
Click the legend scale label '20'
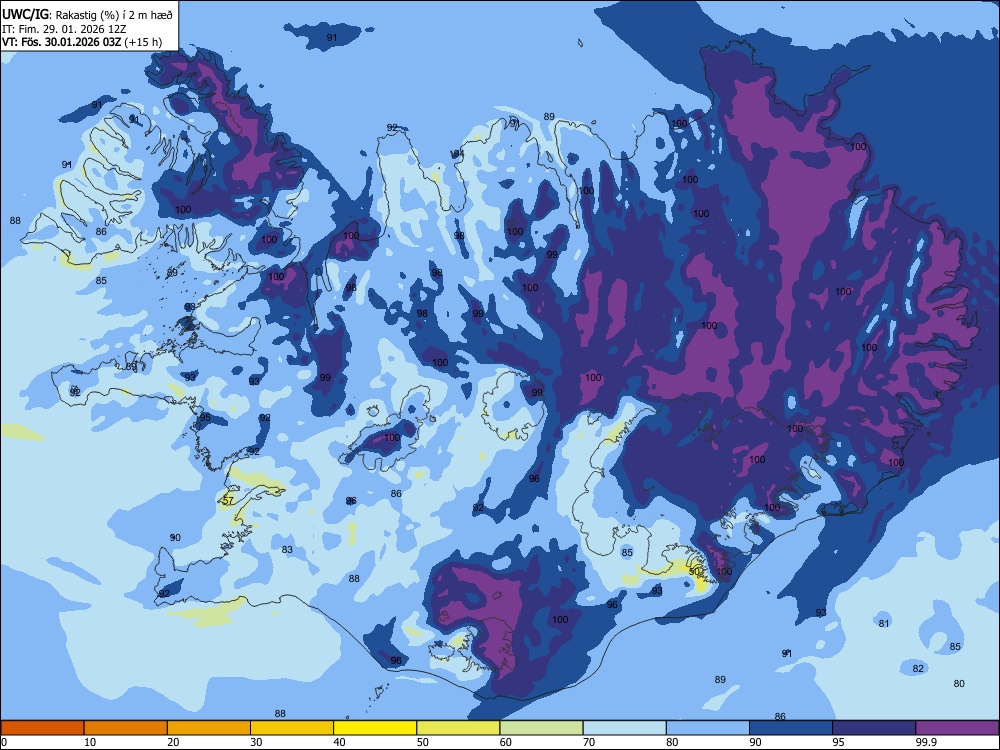(x=173, y=742)
